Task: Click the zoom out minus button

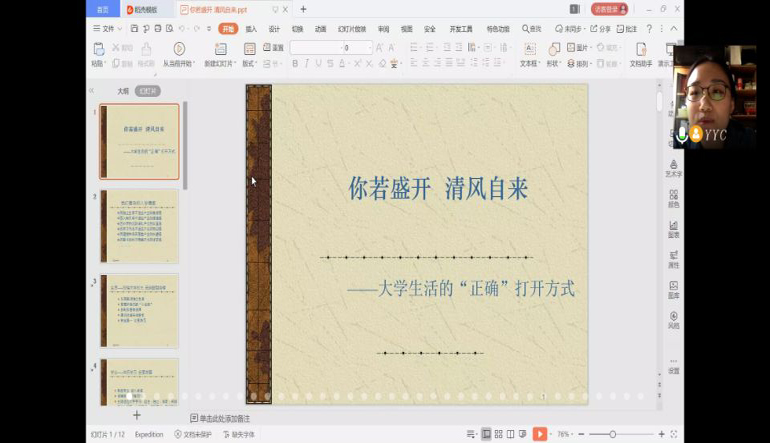Action: click(581, 434)
